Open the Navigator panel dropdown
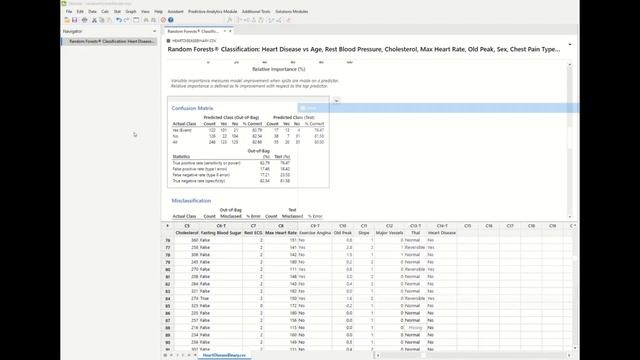This screenshot has width=640, height=360. point(154,31)
